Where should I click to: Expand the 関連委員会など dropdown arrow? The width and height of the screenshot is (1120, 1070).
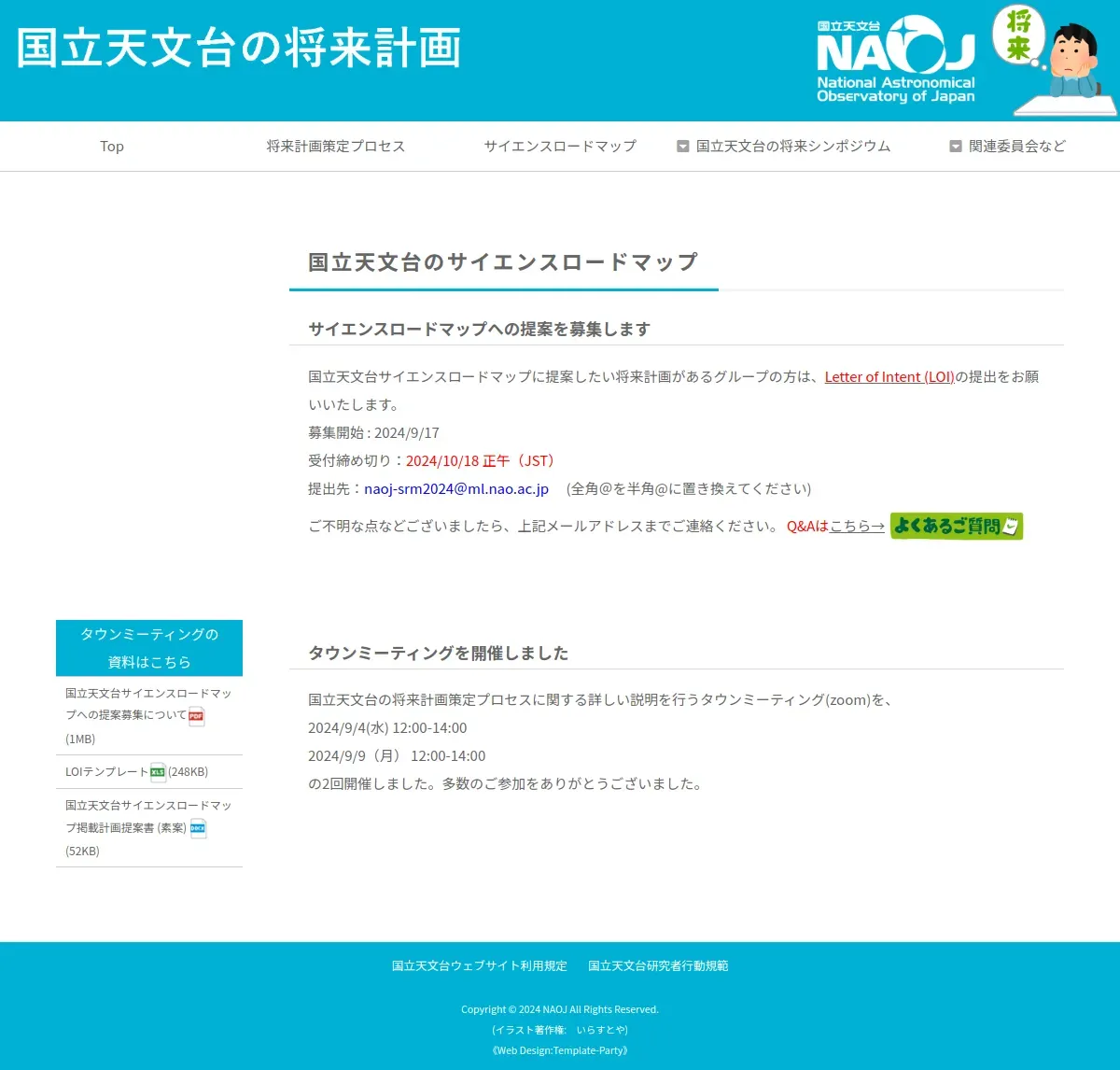click(956, 147)
